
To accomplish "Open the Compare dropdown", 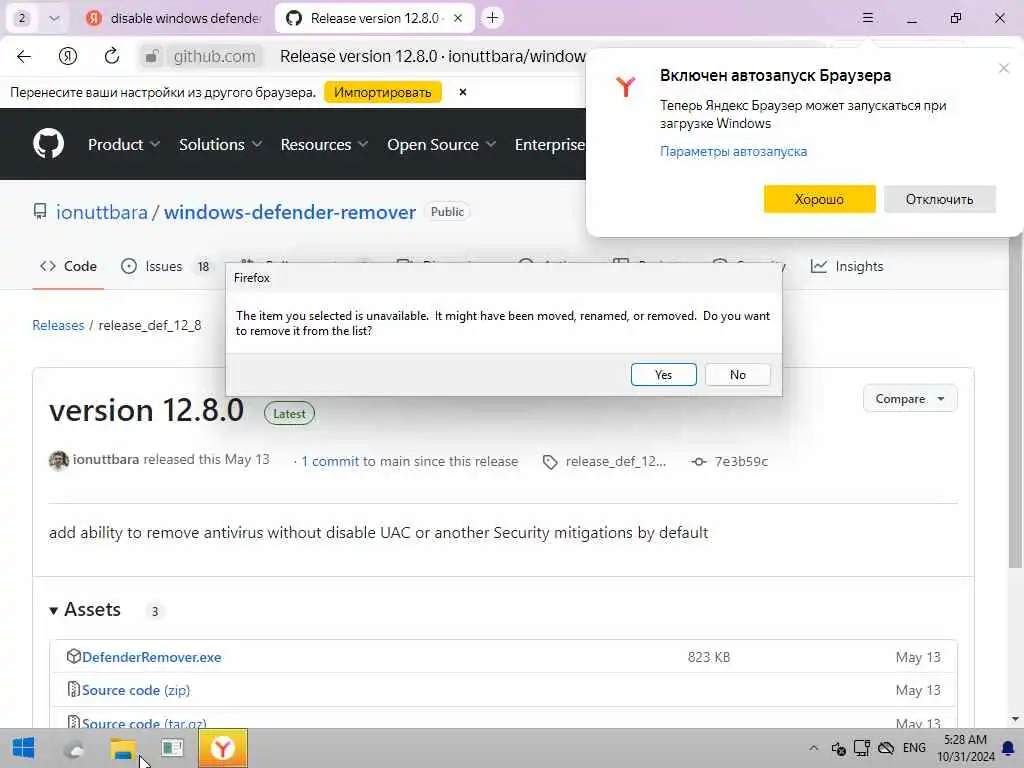I will pos(910,399).
